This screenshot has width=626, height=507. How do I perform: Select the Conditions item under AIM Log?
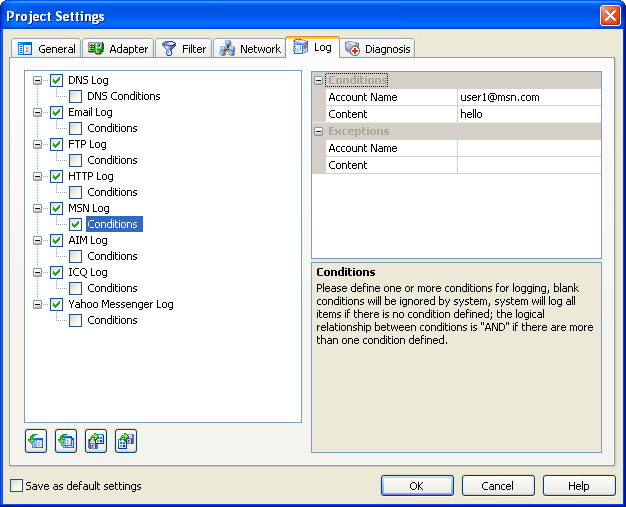pyautogui.click(x=112, y=256)
